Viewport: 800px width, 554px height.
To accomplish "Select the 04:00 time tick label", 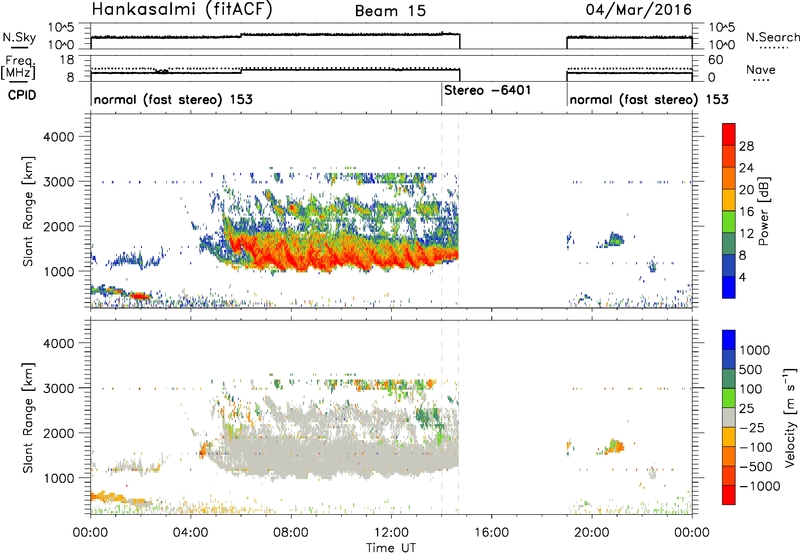I will 190,533.
